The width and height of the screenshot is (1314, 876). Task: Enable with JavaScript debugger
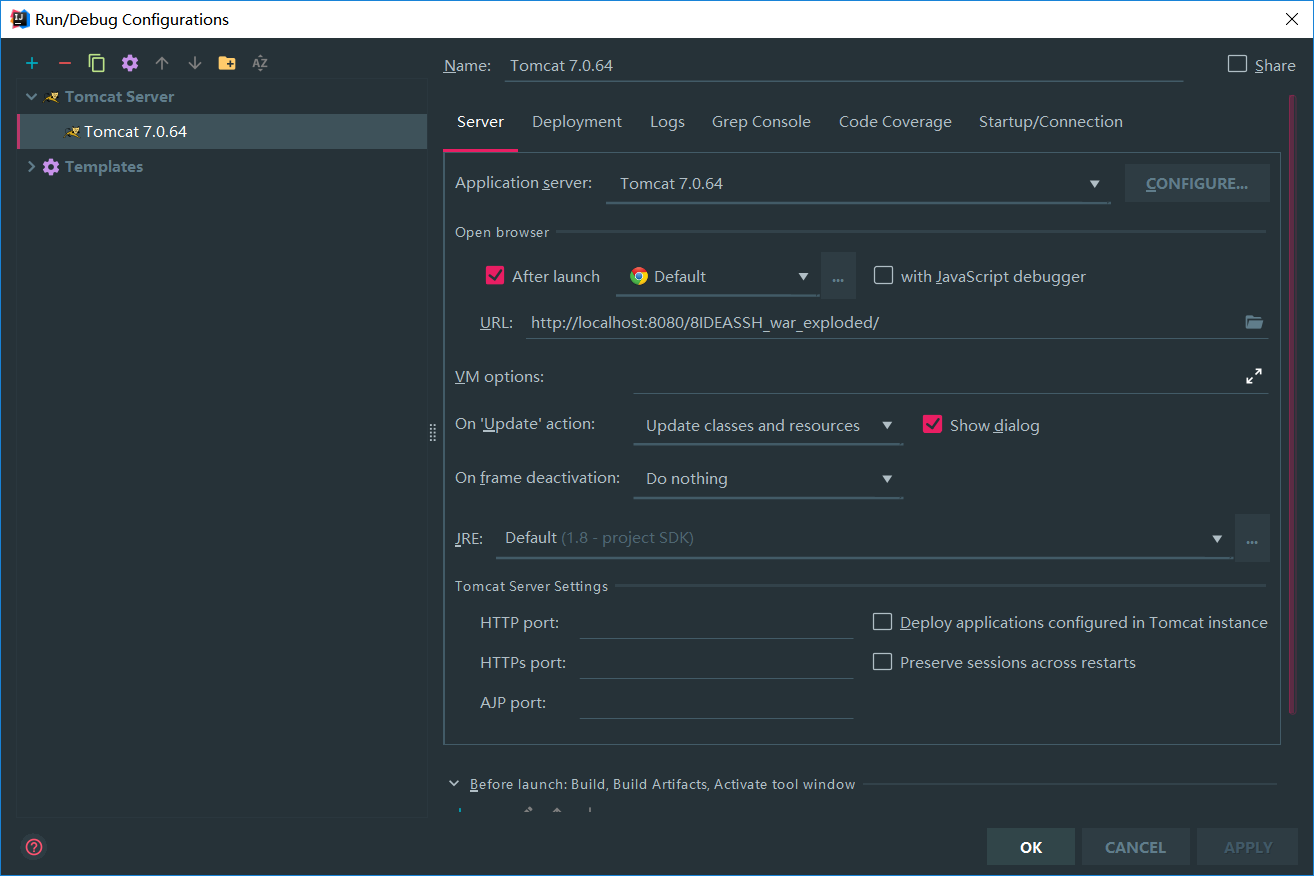coord(883,275)
